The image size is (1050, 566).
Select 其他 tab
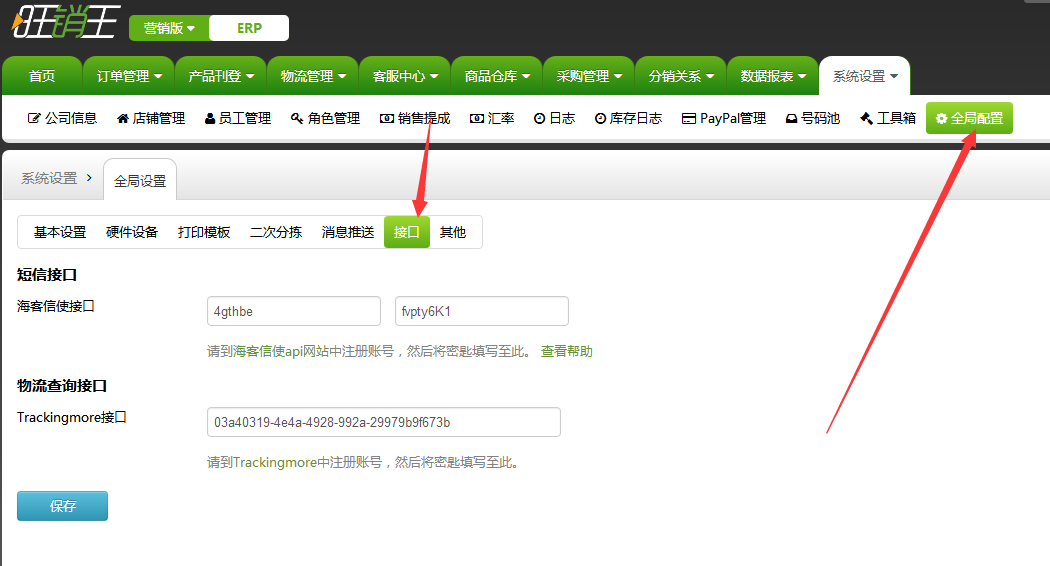(453, 232)
